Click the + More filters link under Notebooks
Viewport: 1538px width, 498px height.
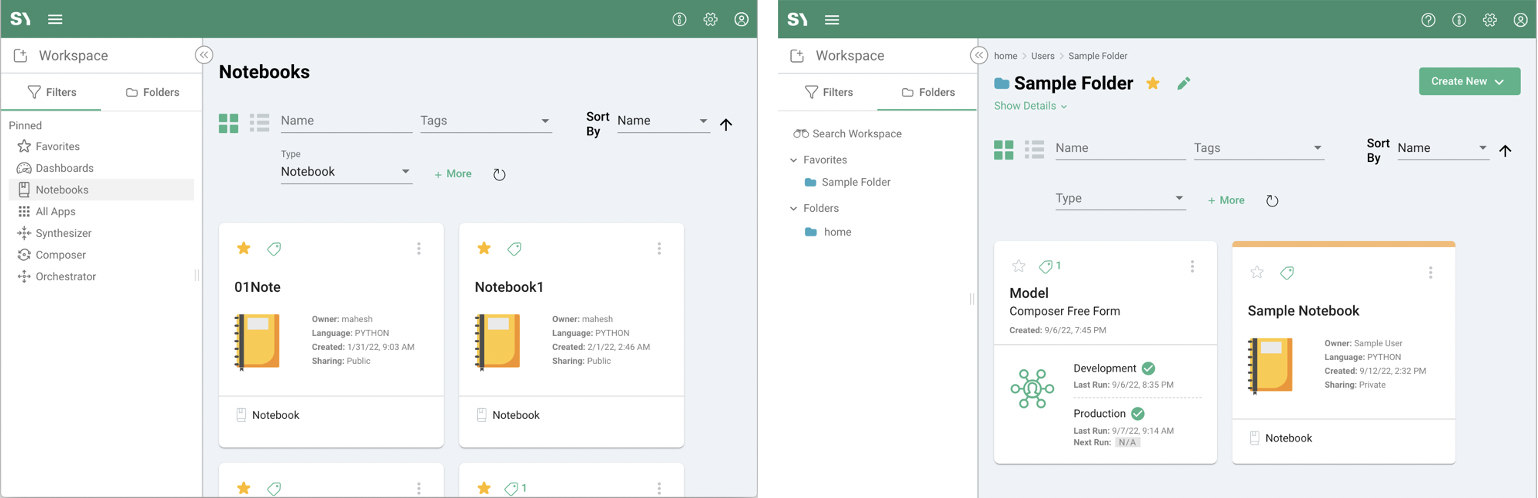(x=452, y=174)
